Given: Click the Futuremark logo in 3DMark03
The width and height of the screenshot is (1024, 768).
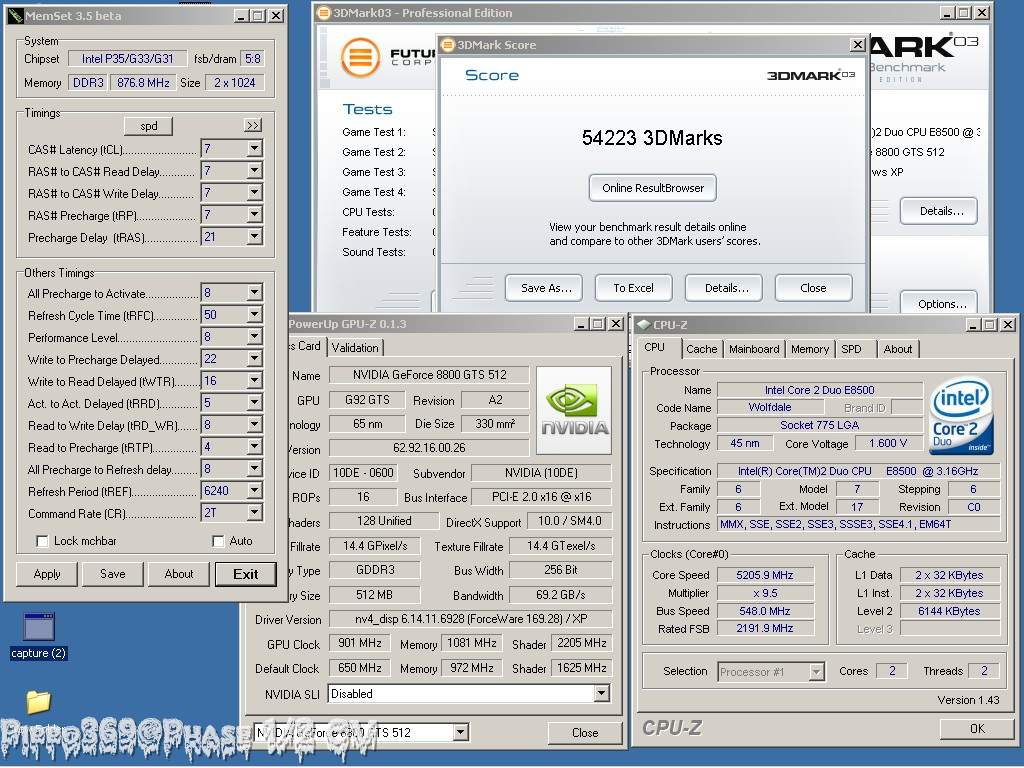Looking at the screenshot, I should pyautogui.click(x=360, y=57).
